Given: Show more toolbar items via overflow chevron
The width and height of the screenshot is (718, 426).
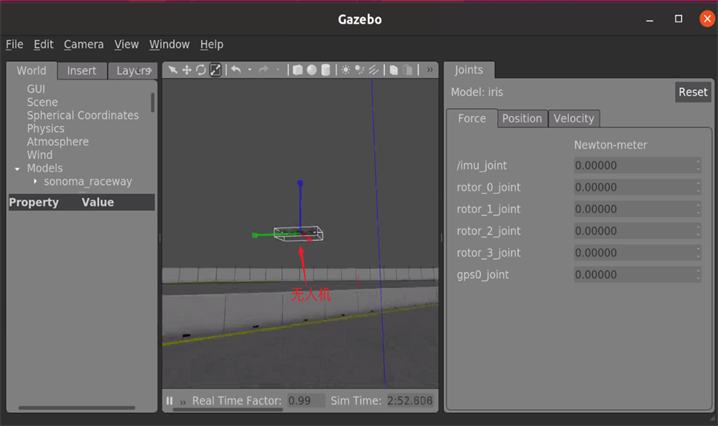Looking at the screenshot, I should pyautogui.click(x=430, y=70).
